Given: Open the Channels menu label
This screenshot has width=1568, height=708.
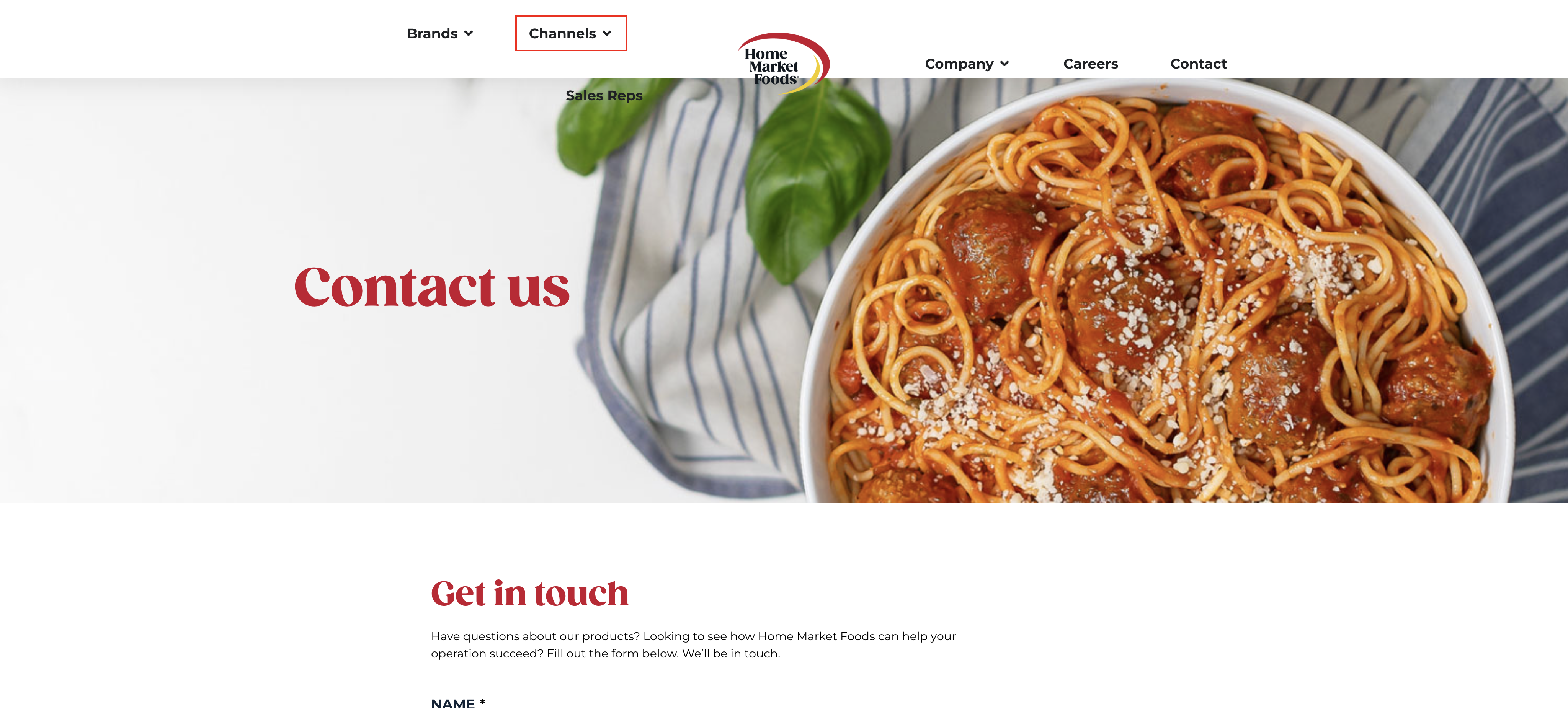Looking at the screenshot, I should [562, 33].
